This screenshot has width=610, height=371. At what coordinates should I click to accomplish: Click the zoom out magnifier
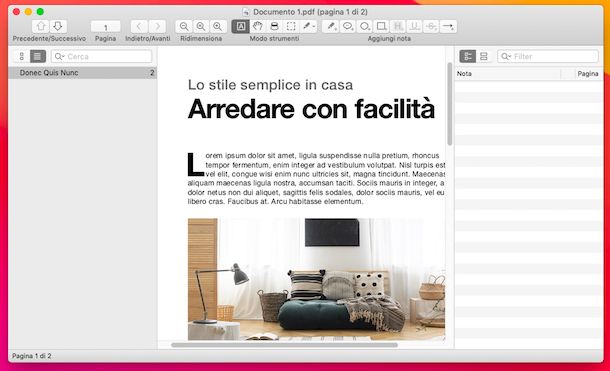[184, 26]
